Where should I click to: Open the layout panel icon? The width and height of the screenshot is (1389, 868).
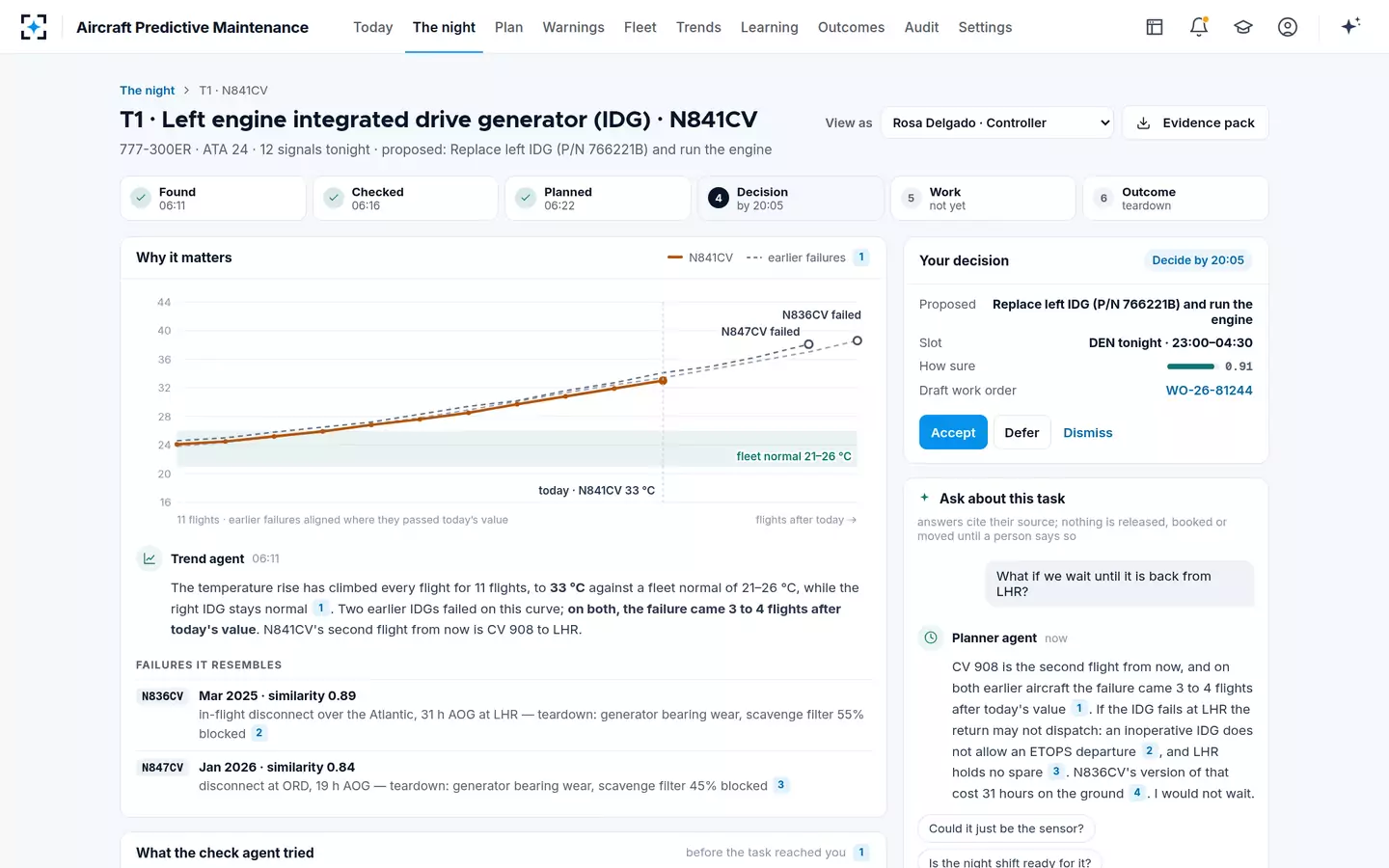click(x=1155, y=27)
